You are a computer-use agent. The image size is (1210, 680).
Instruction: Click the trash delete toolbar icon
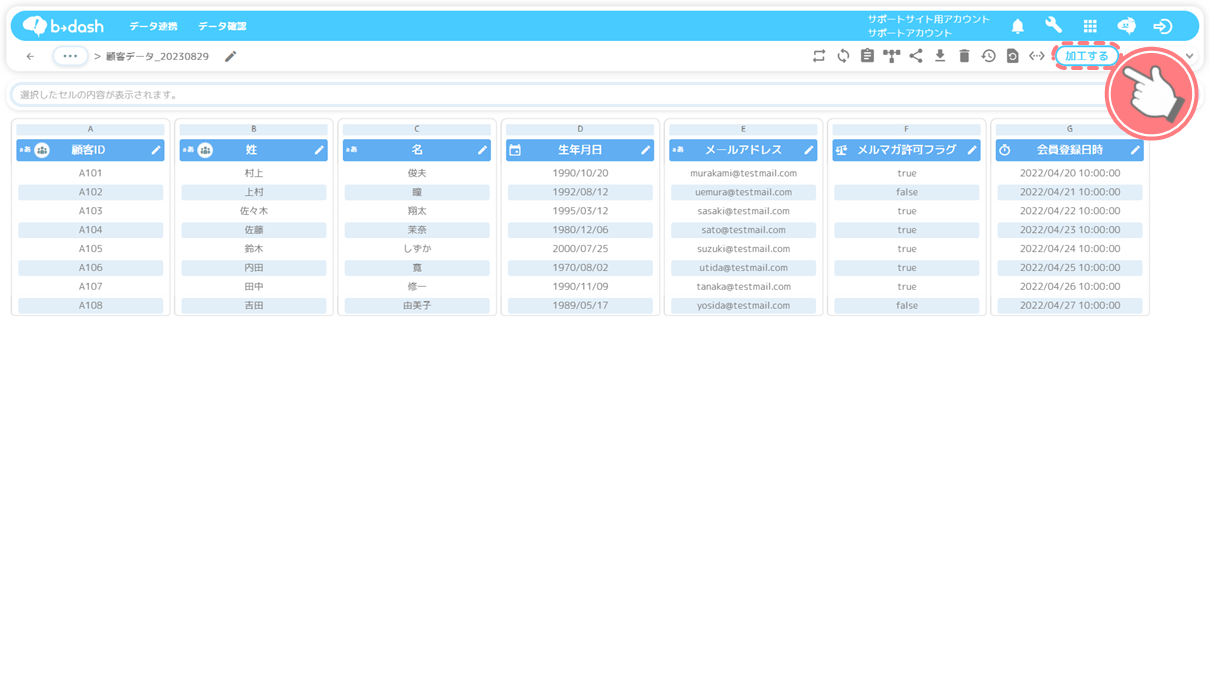pos(964,57)
